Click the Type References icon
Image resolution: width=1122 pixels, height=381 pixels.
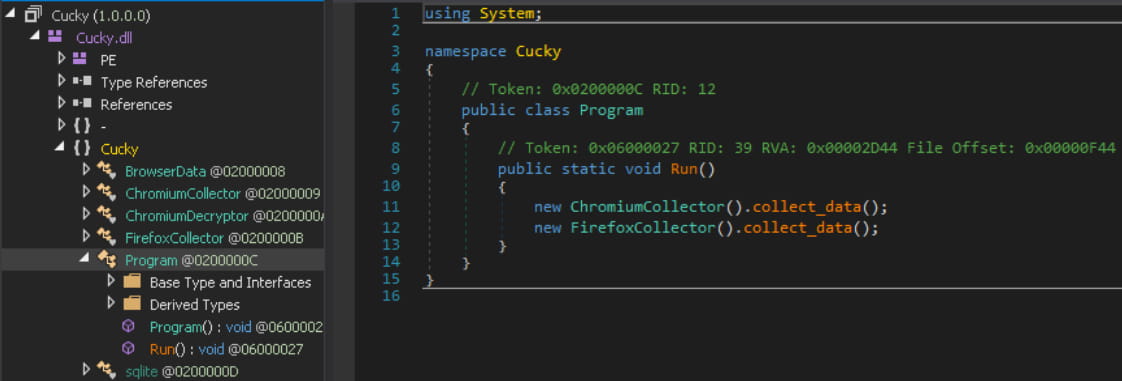coord(82,82)
